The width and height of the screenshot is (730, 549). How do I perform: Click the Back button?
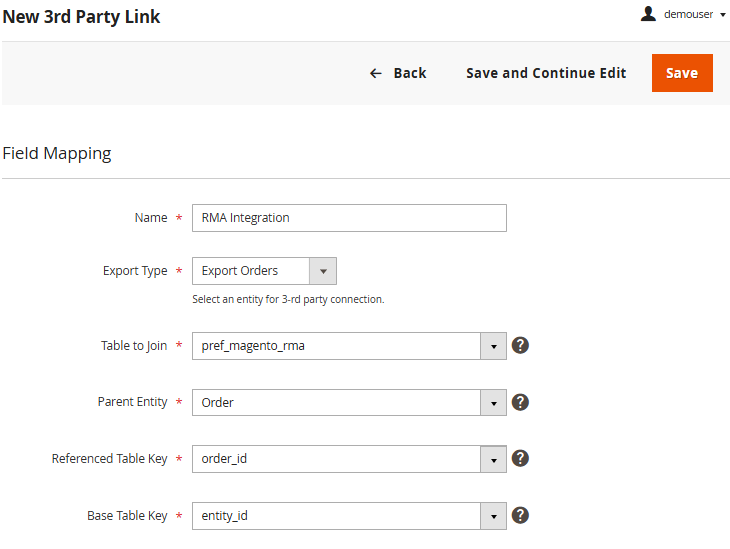click(398, 73)
